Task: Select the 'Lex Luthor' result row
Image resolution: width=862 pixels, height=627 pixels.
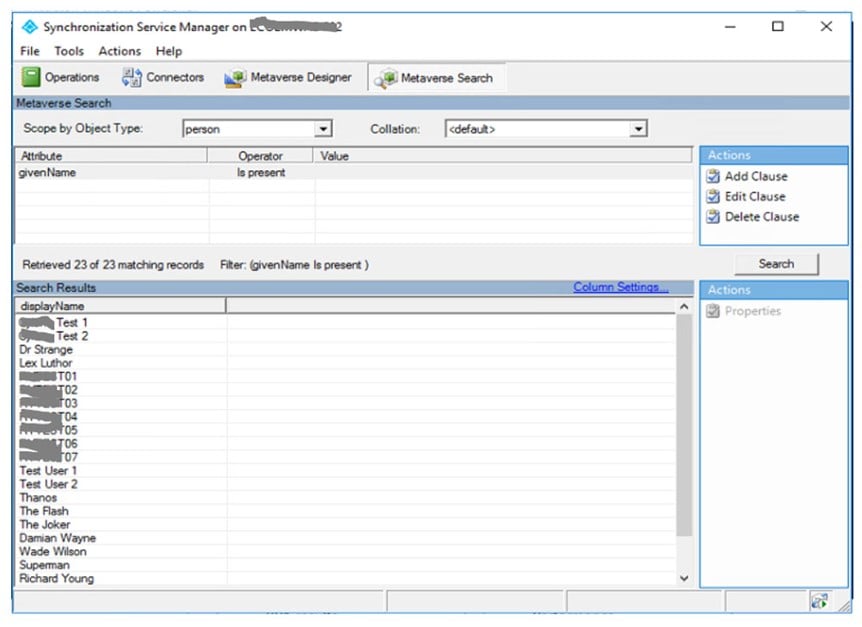Action: tap(345, 363)
